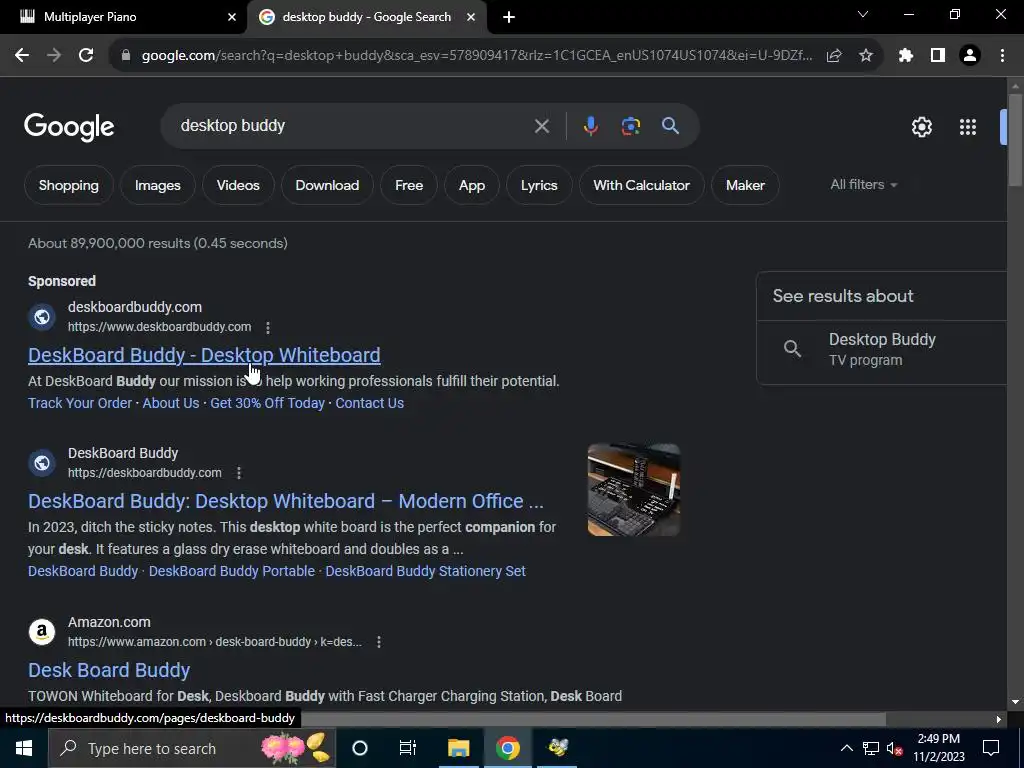Click the horizontal scrollbar right arrow
1024x768 pixels.
[x=998, y=719]
